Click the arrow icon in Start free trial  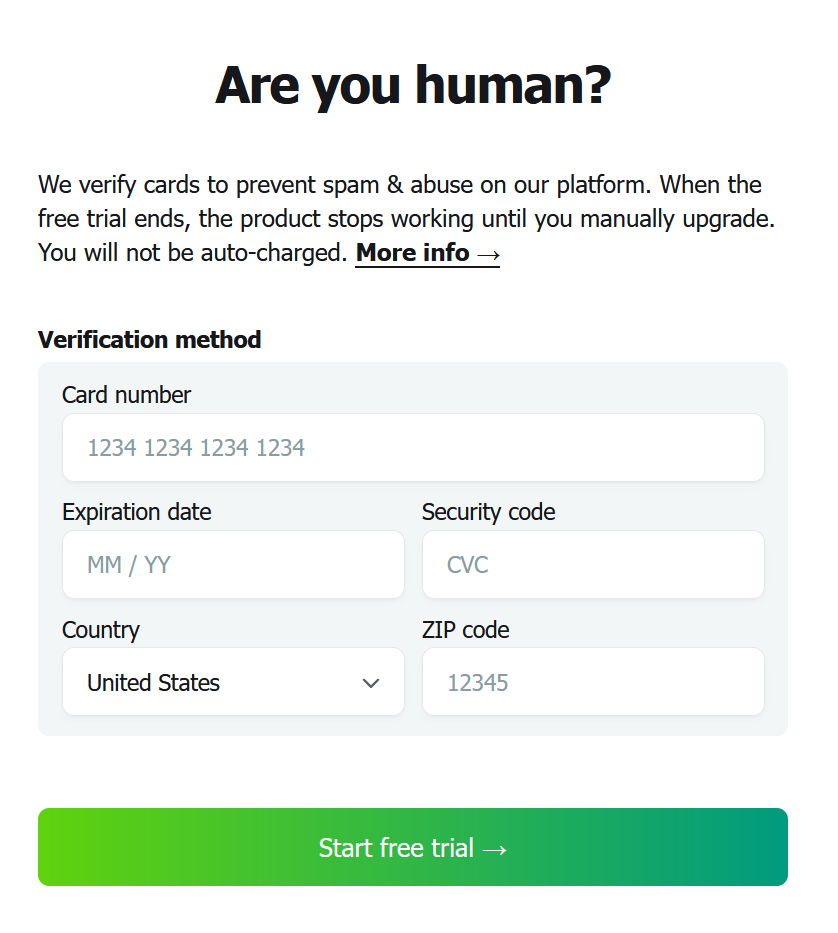pyautogui.click(x=494, y=849)
